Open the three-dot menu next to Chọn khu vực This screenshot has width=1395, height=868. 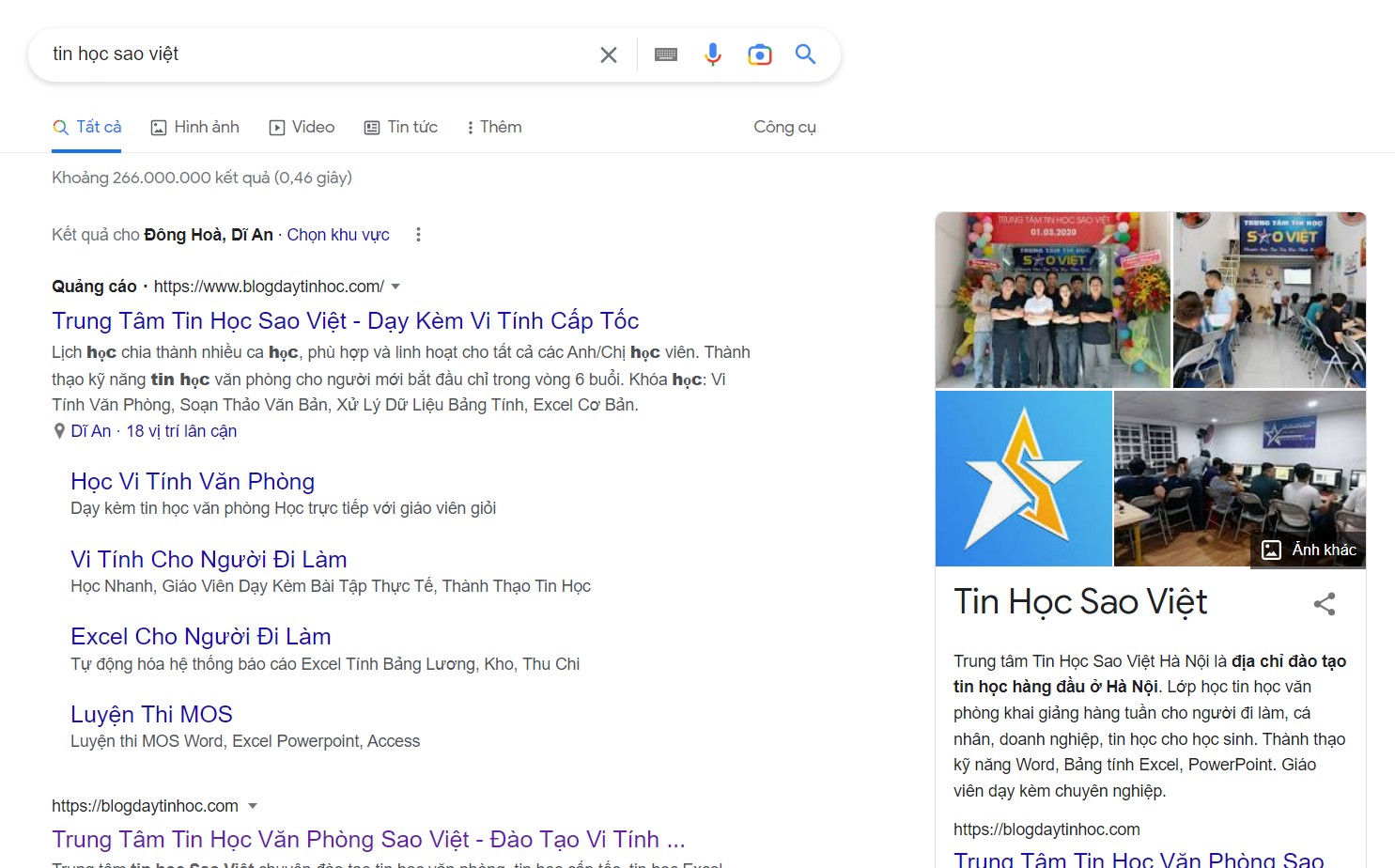(x=418, y=234)
